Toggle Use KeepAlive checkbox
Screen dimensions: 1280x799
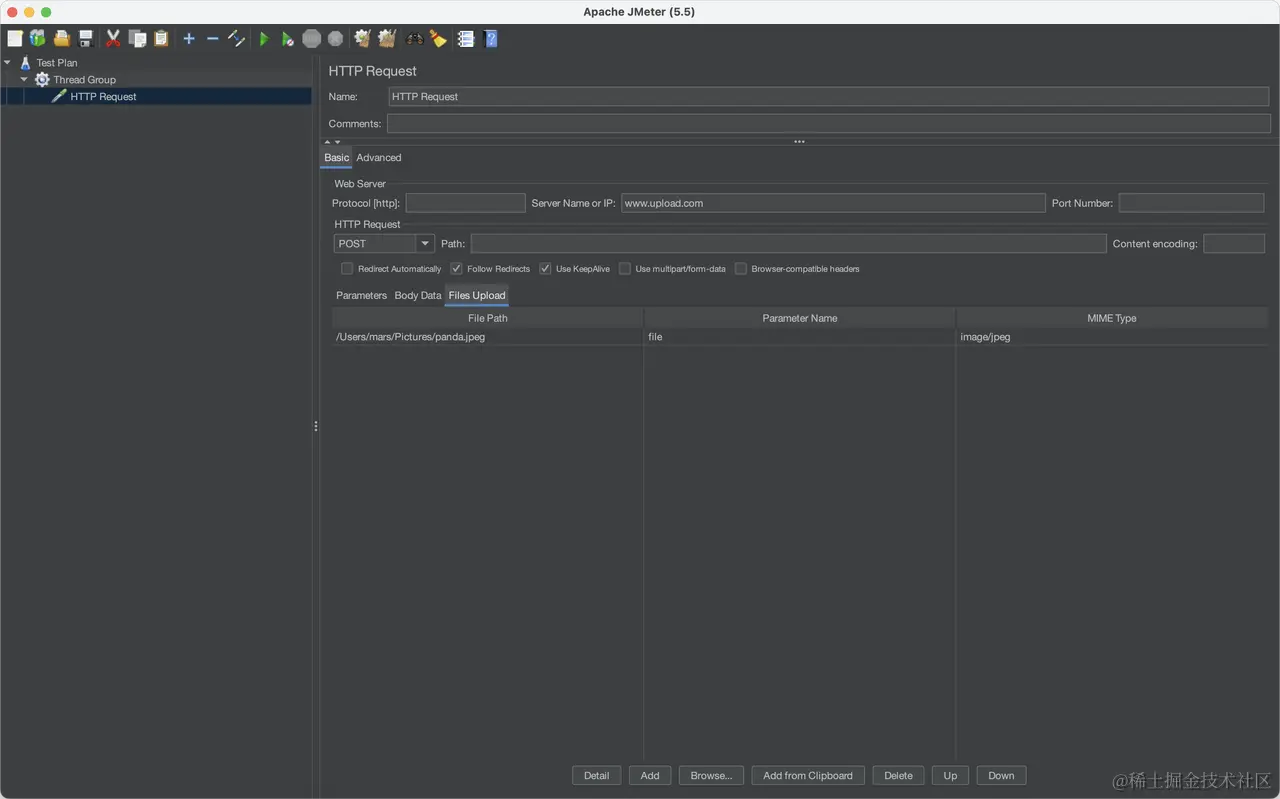(x=545, y=269)
